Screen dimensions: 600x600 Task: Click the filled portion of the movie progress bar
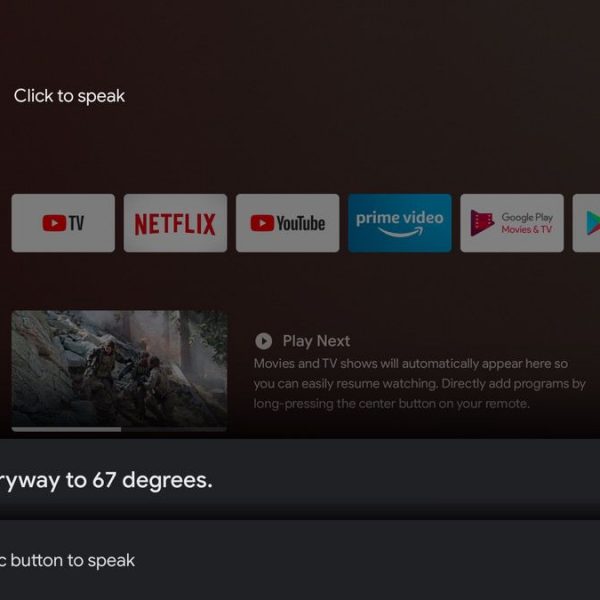[67, 430]
